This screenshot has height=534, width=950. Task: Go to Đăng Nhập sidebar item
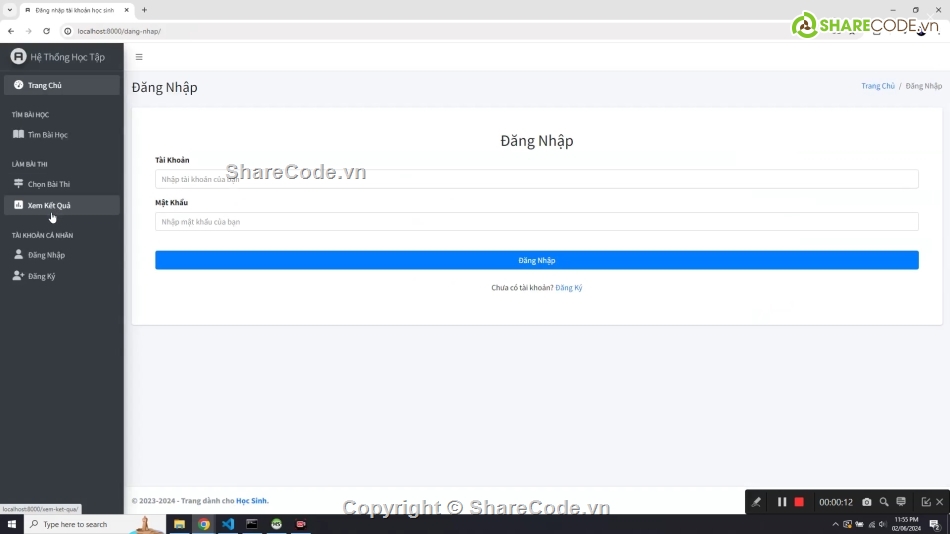(62, 255)
